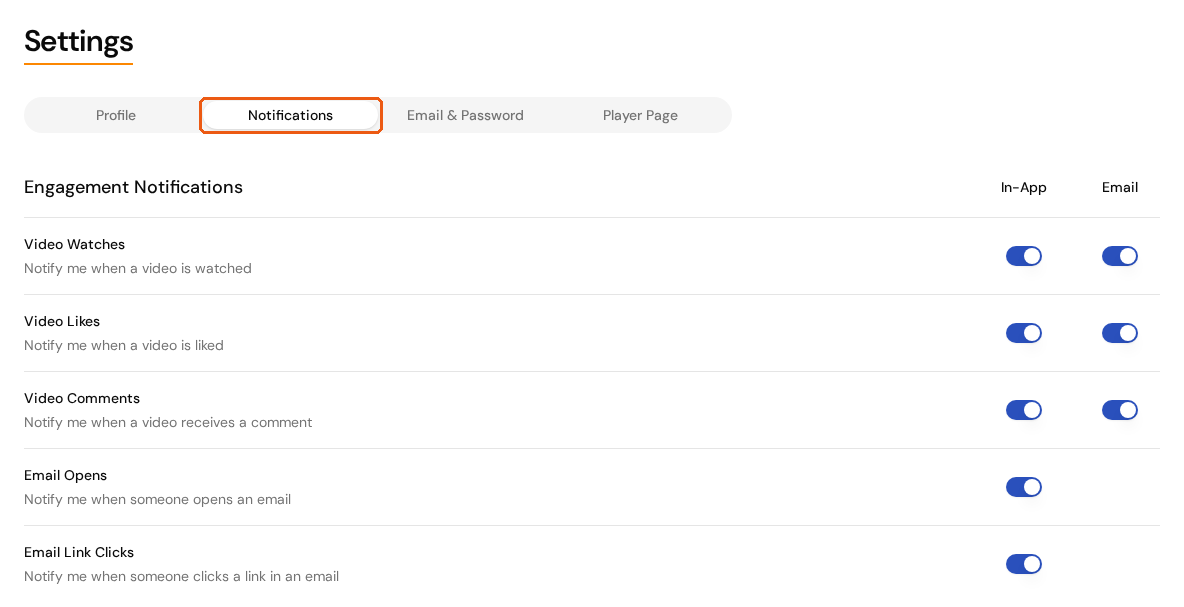Select the Video Watches row label
Screen dimensions: 1184x607
click(x=75, y=245)
